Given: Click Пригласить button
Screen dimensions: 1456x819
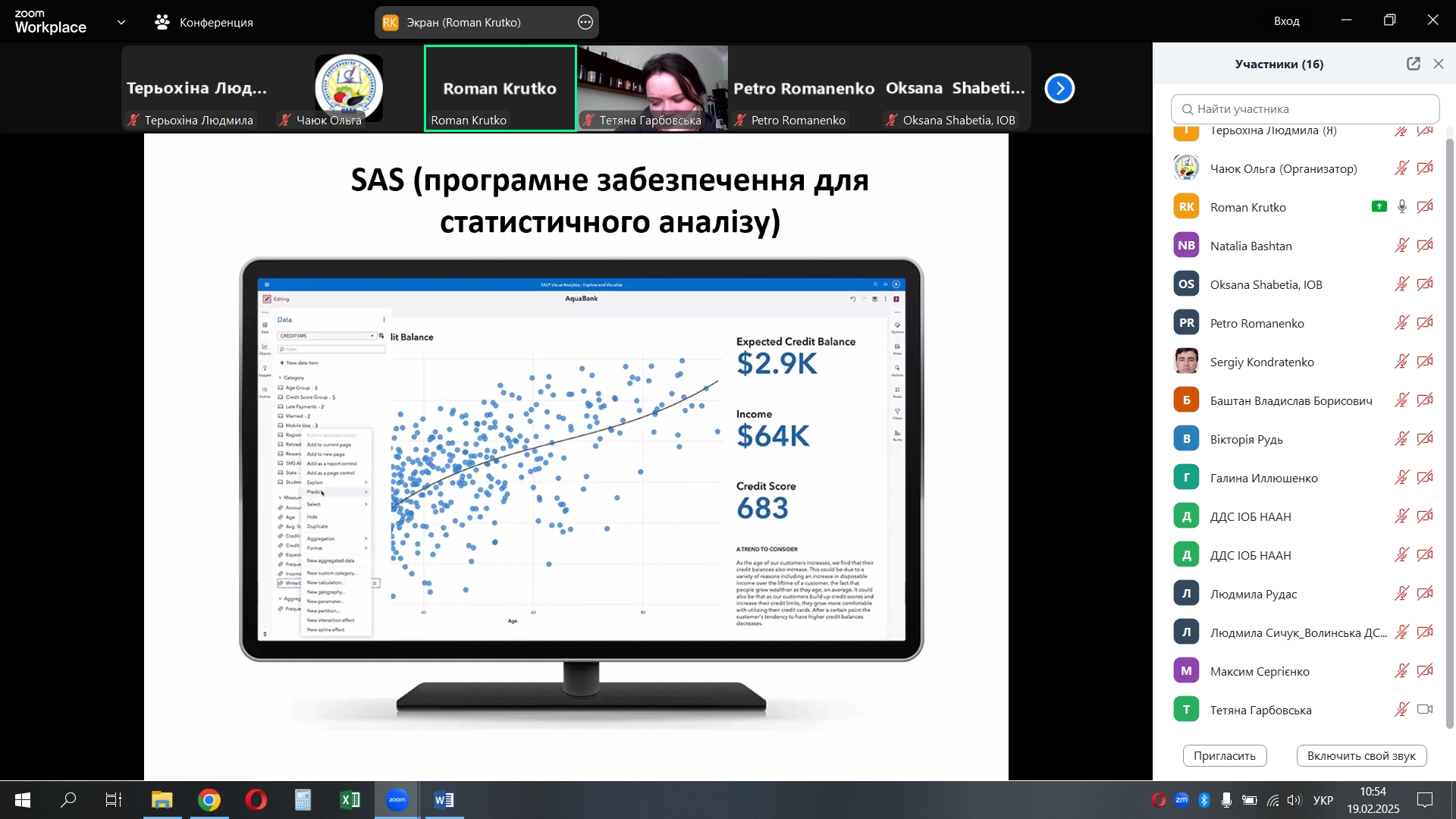Looking at the screenshot, I should click(1225, 756).
